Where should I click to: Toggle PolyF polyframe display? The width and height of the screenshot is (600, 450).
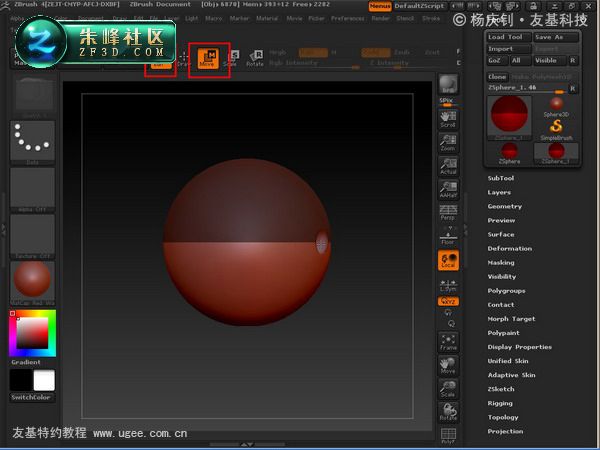pyautogui.click(x=448, y=435)
